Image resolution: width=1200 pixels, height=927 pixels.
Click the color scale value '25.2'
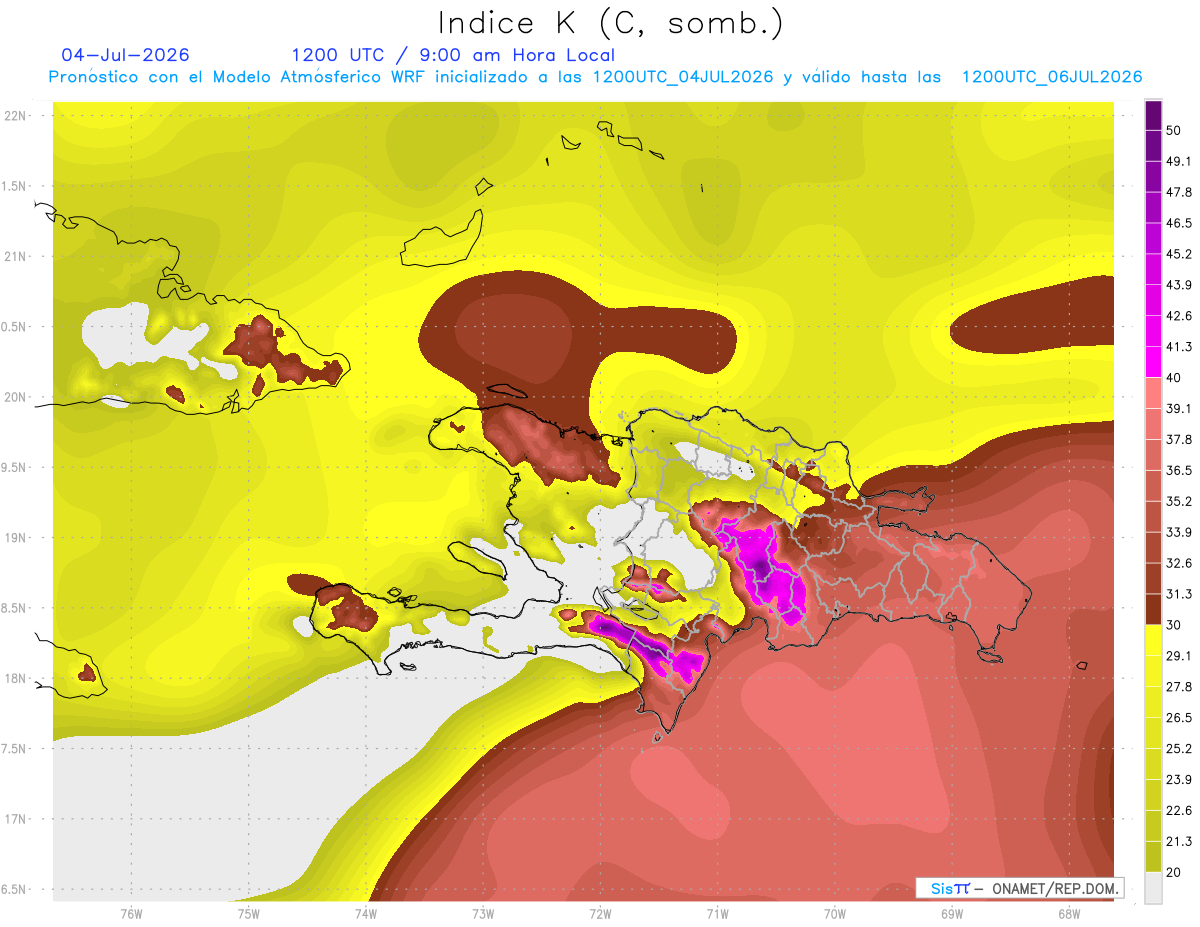(1179, 748)
